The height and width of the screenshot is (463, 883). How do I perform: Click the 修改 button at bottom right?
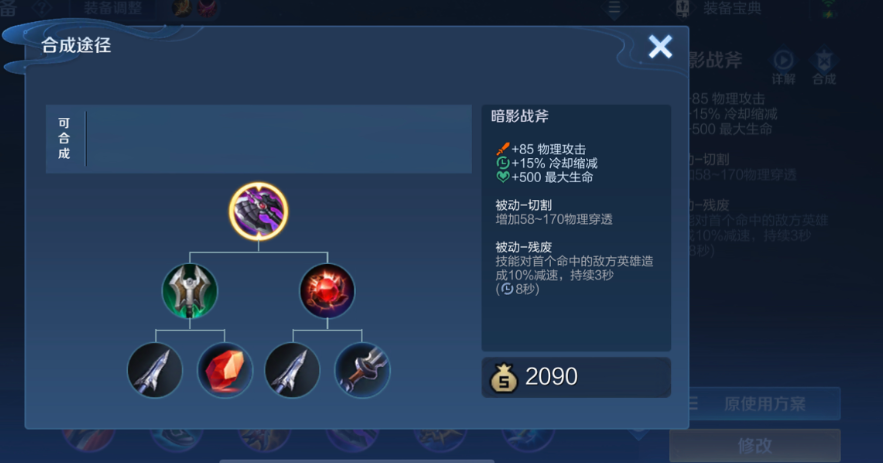tap(755, 446)
